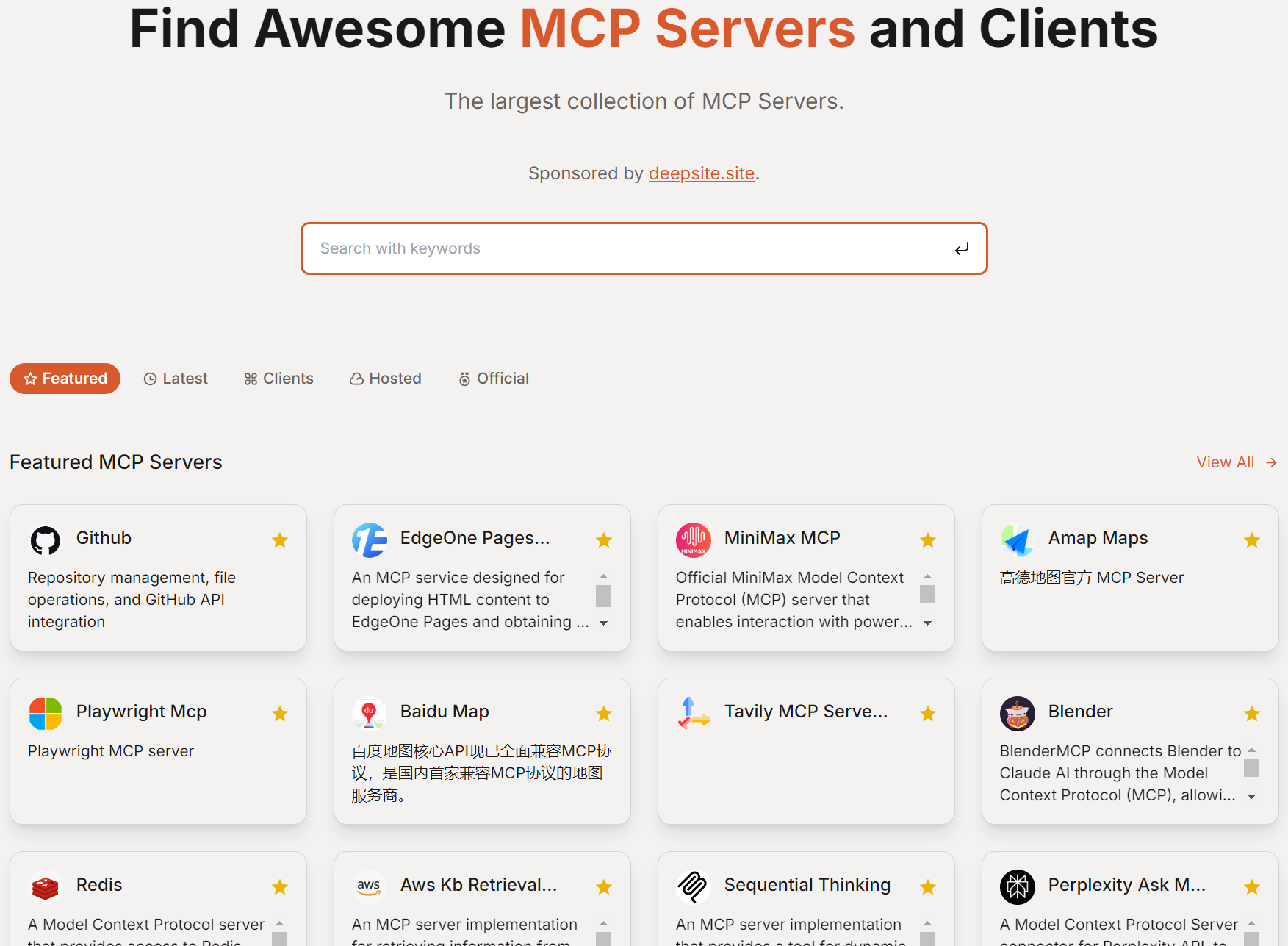Click the star on Perplexity Ask card
The image size is (1288, 946).
coord(1252,887)
